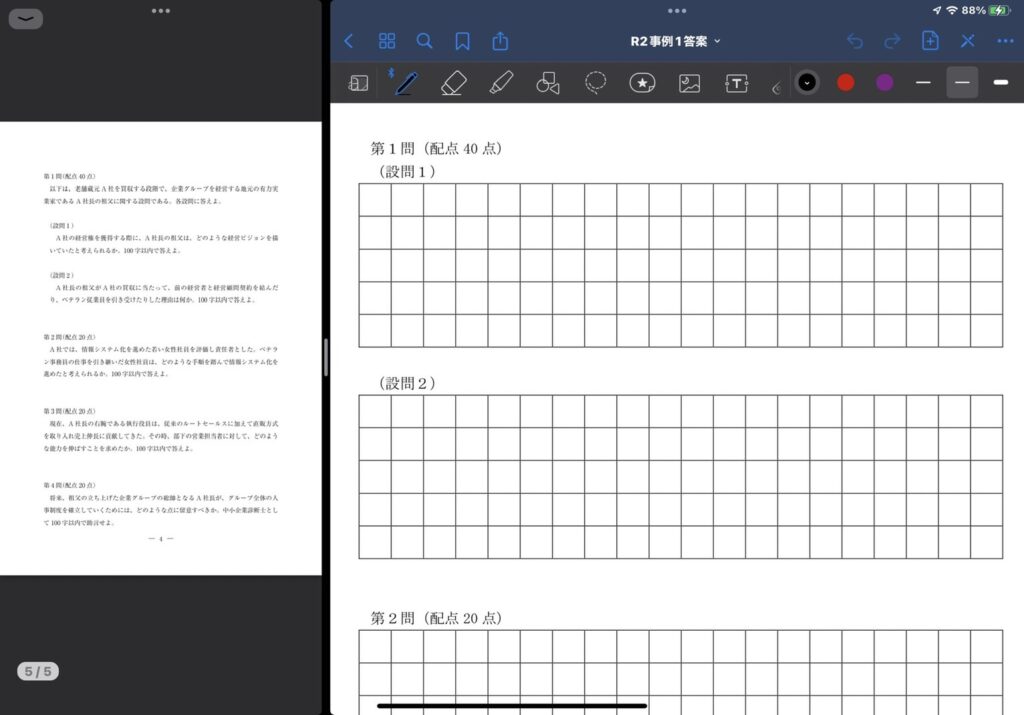Pick the red pen color

click(x=846, y=82)
